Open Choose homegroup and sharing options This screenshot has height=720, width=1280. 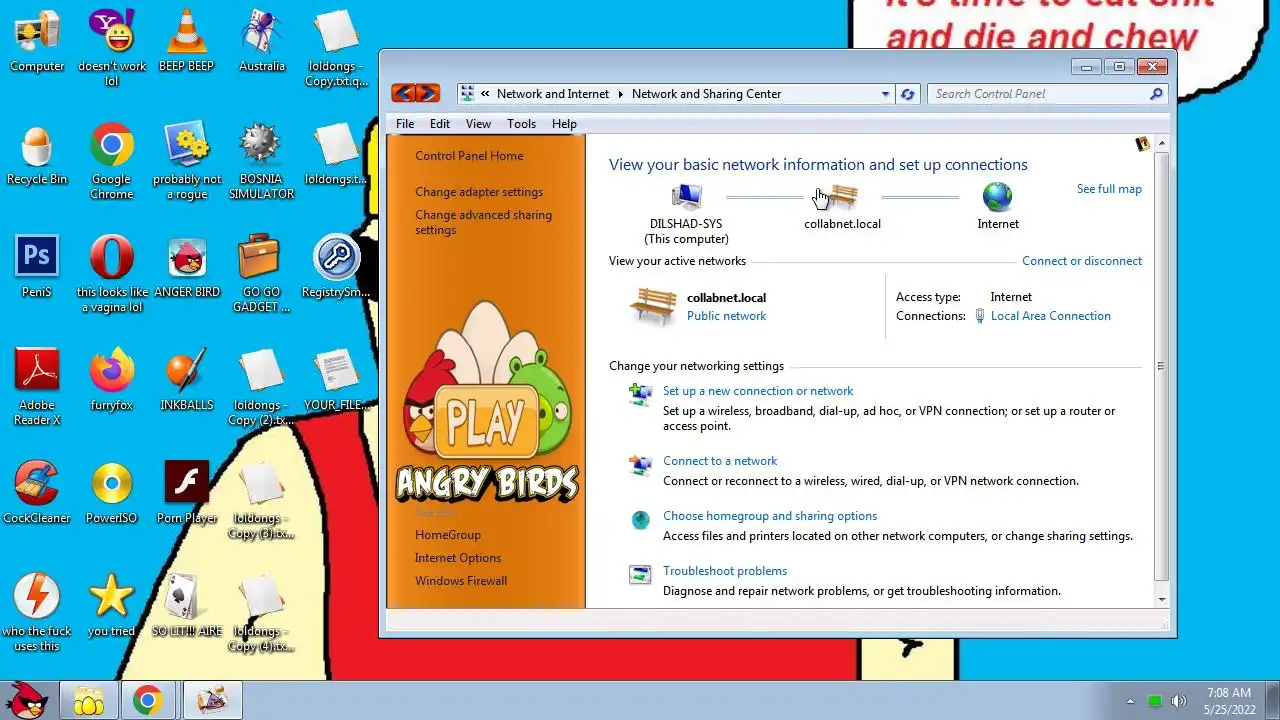(x=770, y=516)
